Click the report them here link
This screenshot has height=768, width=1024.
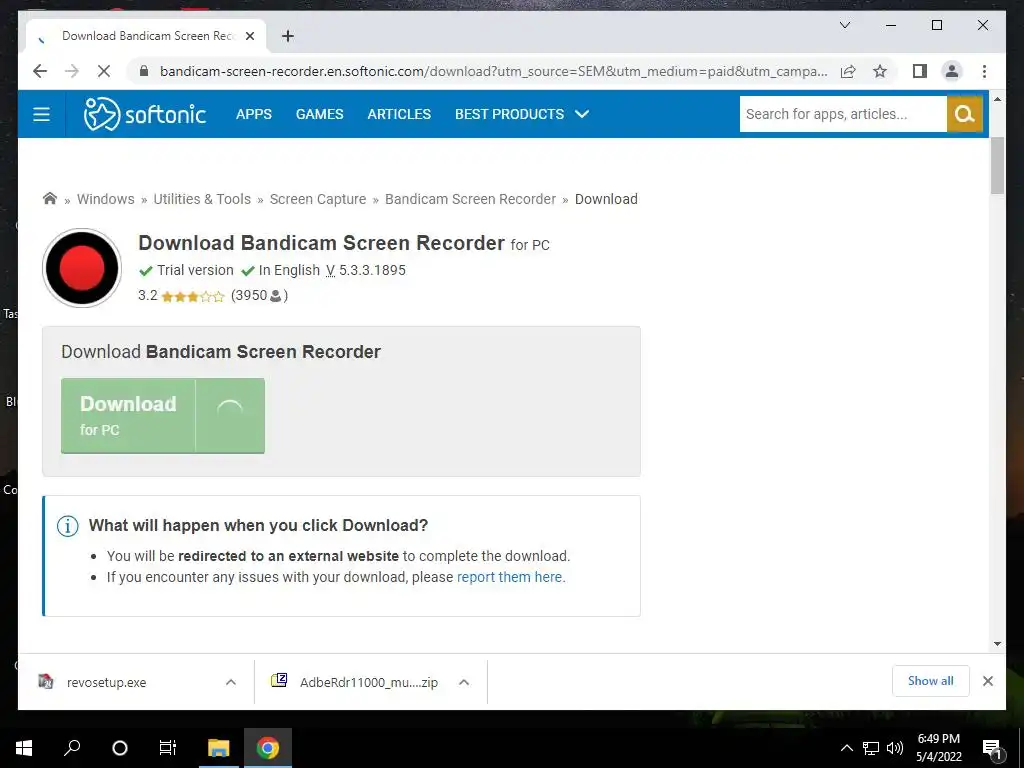point(509,577)
